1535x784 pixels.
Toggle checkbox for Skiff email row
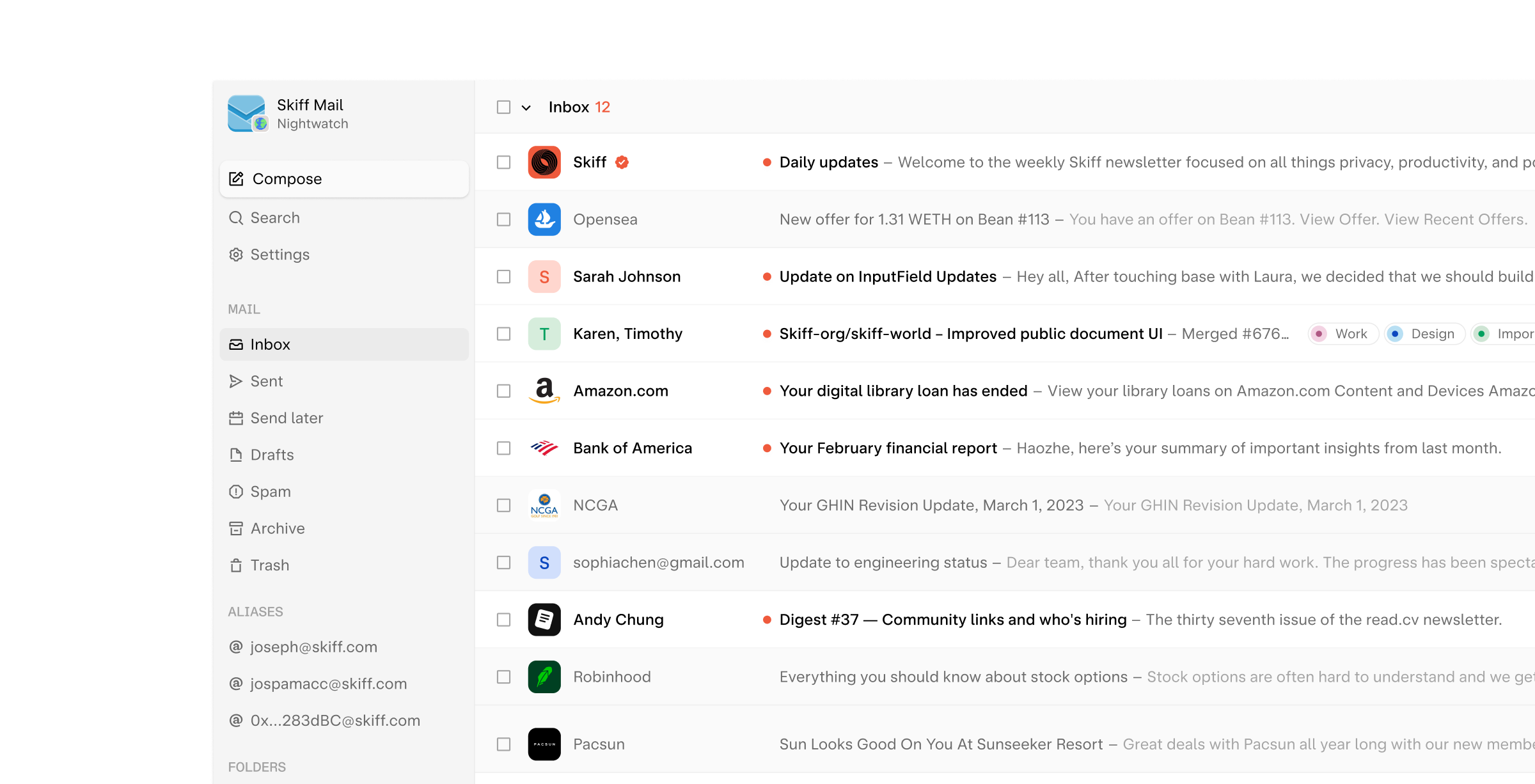click(503, 161)
